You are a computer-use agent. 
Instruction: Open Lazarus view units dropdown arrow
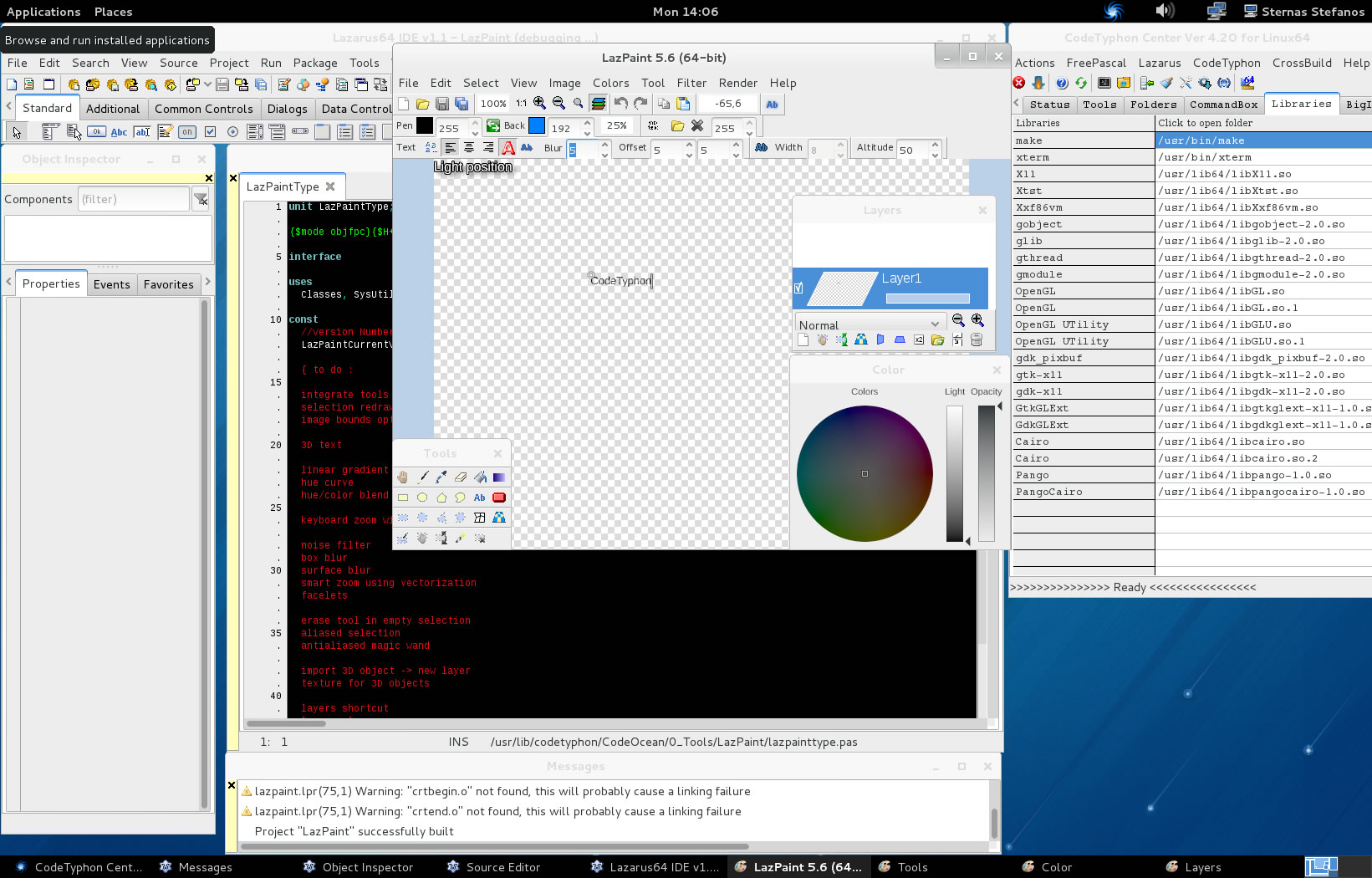click(207, 84)
